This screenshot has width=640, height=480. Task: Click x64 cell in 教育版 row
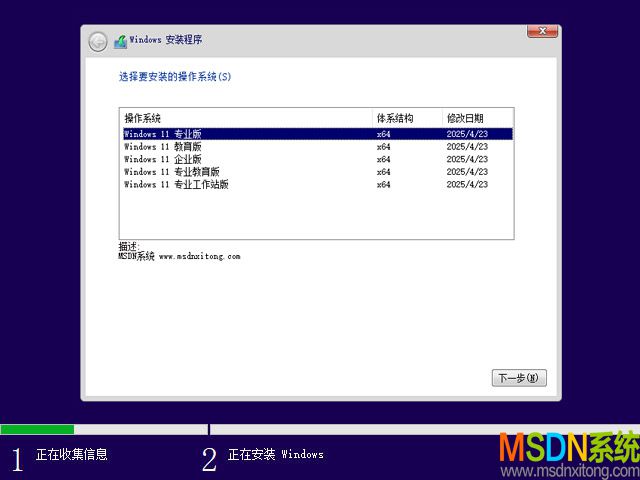[x=383, y=147]
